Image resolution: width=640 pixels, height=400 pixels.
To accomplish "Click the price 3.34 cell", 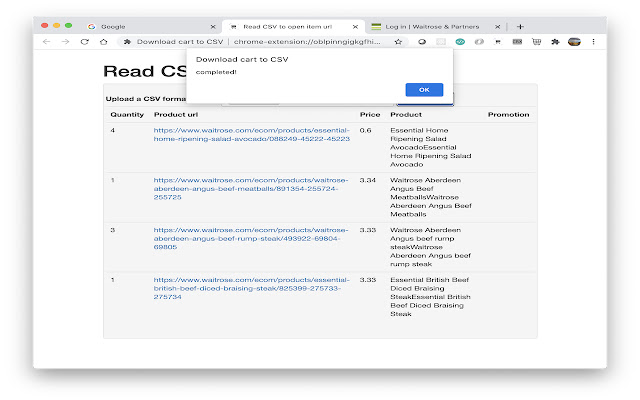I will (368, 180).
